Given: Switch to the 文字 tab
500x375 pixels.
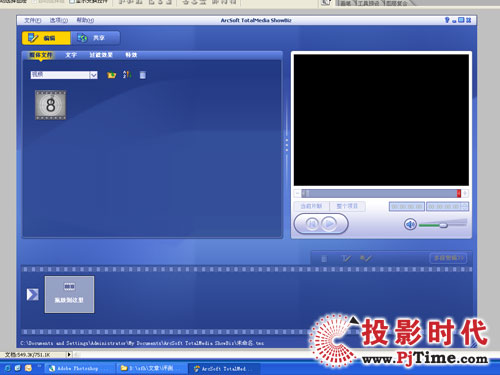Looking at the screenshot, I should click(71, 55).
